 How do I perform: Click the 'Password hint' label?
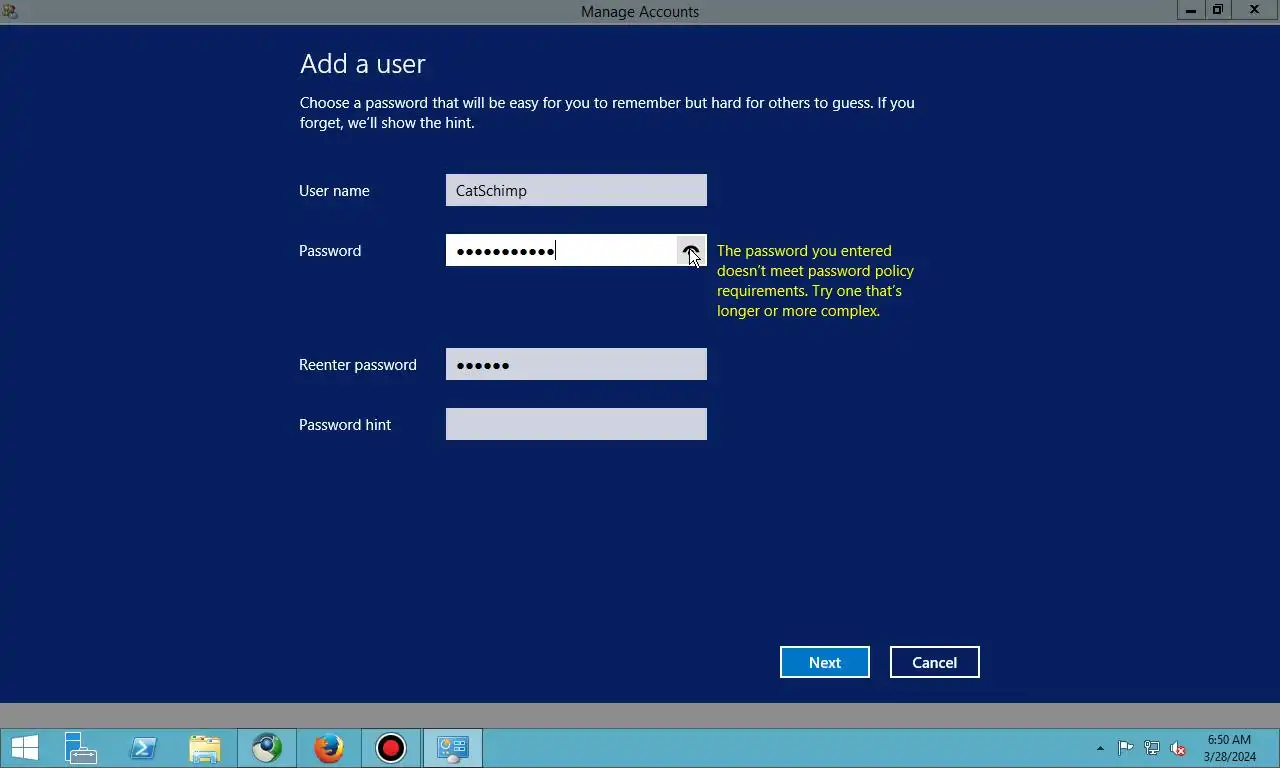[345, 425]
